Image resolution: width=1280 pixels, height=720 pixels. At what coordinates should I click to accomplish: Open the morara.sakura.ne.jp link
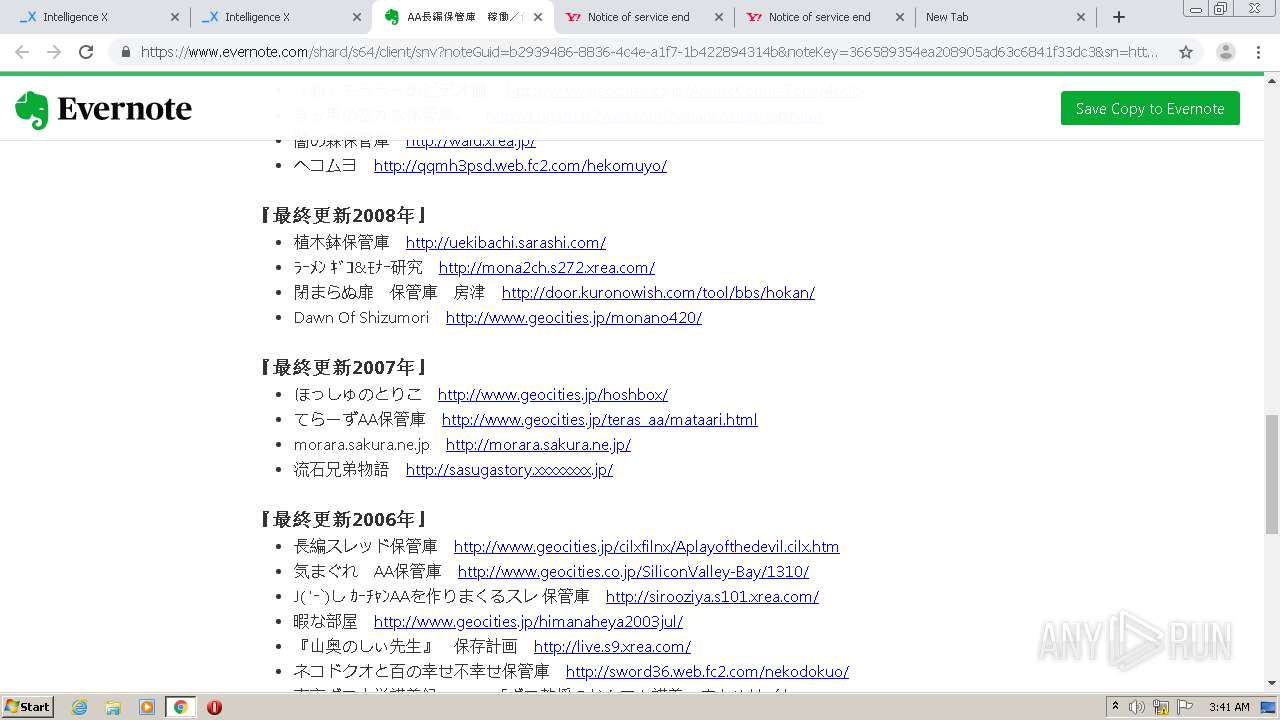coord(538,445)
